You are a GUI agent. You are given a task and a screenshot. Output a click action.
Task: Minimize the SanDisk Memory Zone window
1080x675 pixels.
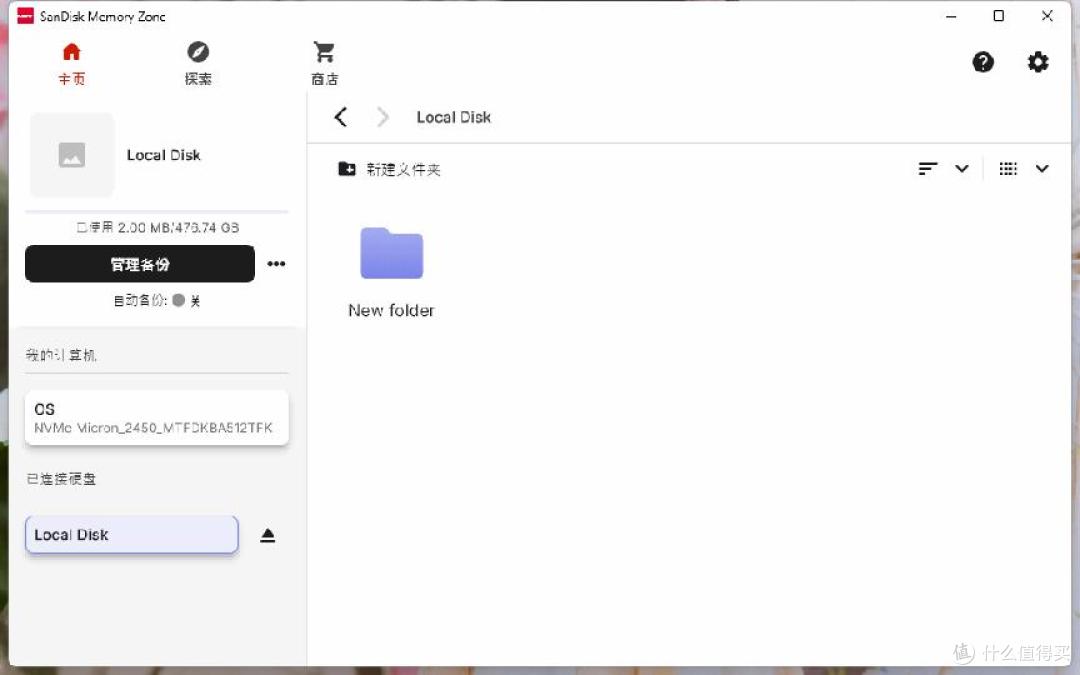[x=951, y=16]
